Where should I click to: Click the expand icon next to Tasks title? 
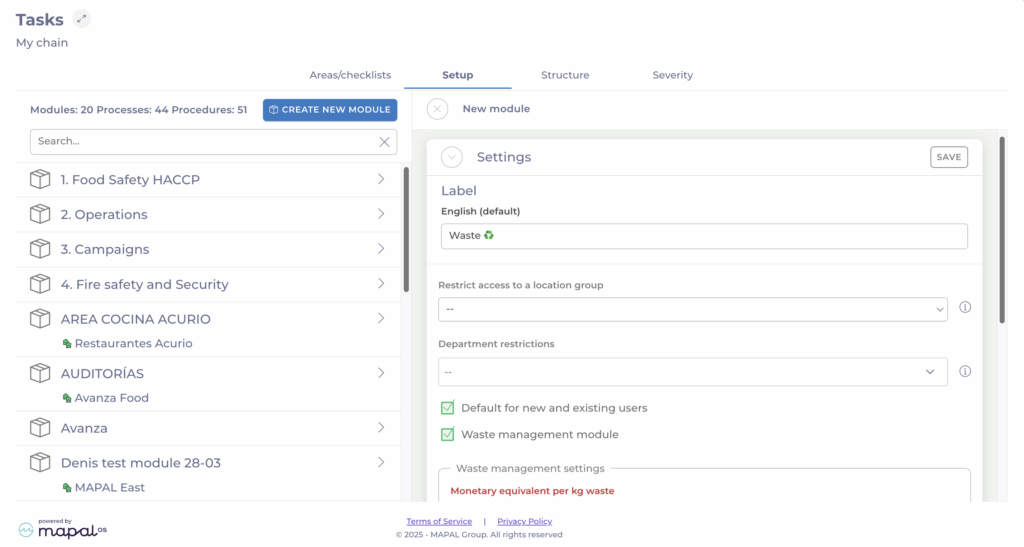pyautogui.click(x=82, y=19)
